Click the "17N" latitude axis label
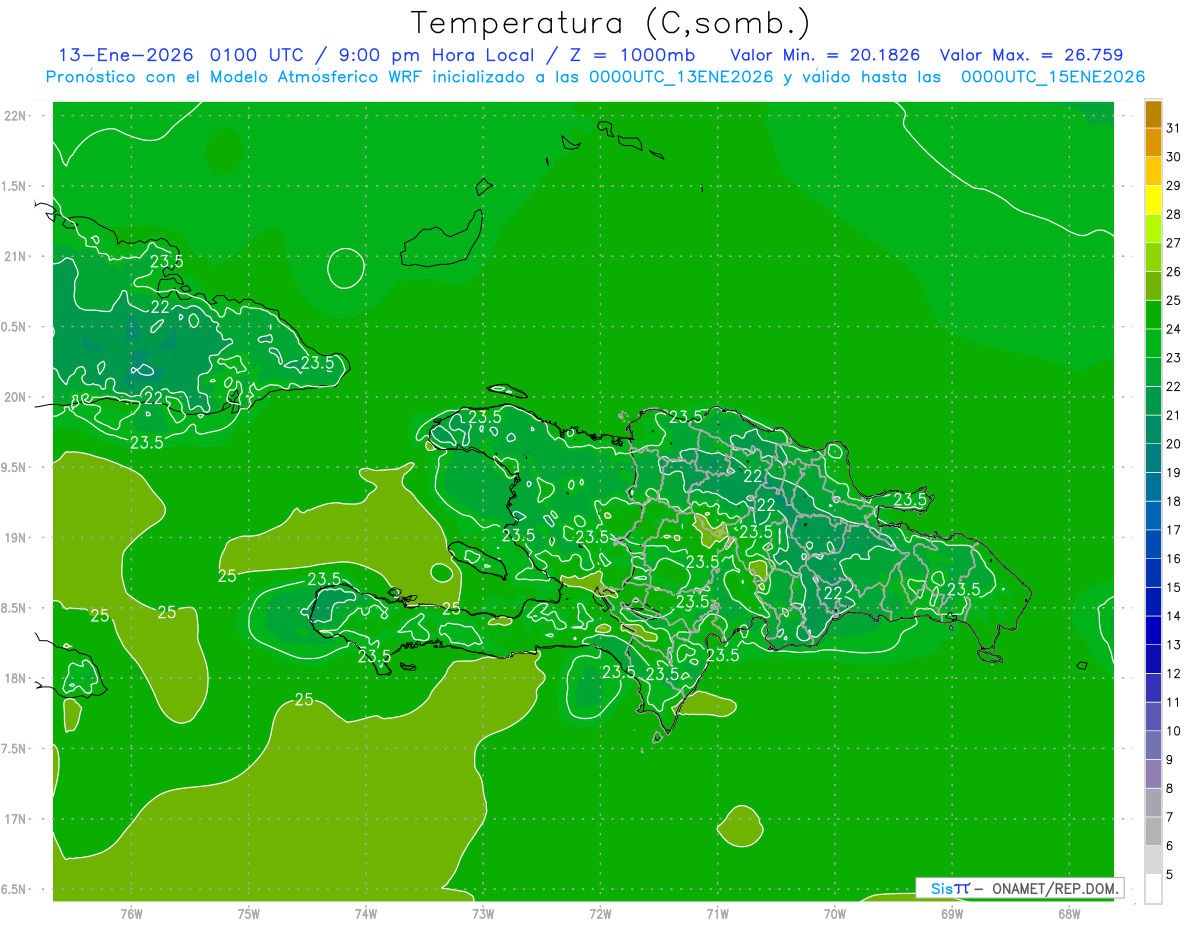Viewport: 1200px width, 927px height. 16,819
